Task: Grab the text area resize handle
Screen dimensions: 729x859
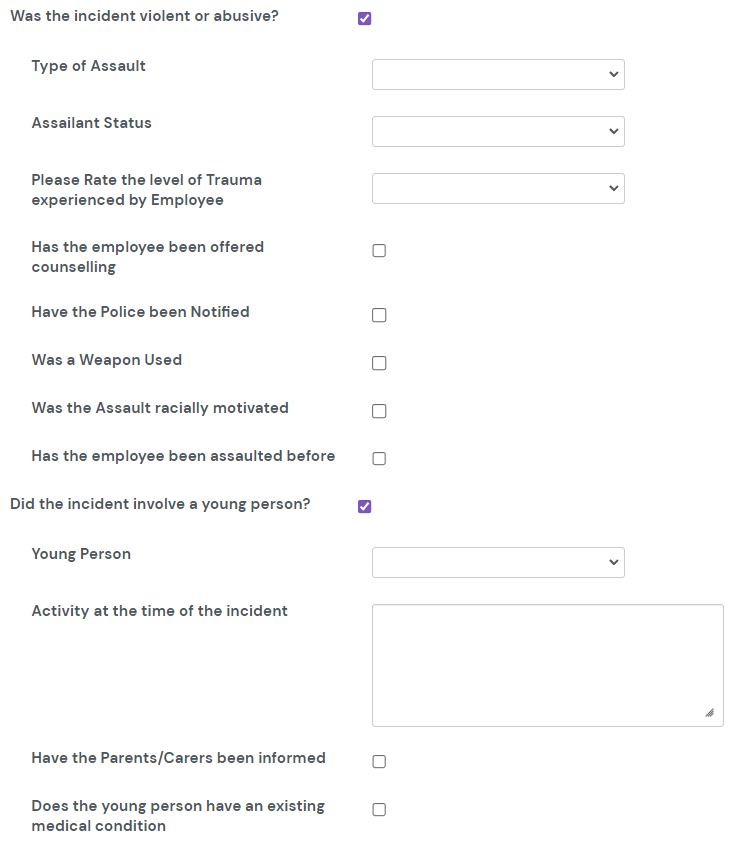Action: coord(709,713)
